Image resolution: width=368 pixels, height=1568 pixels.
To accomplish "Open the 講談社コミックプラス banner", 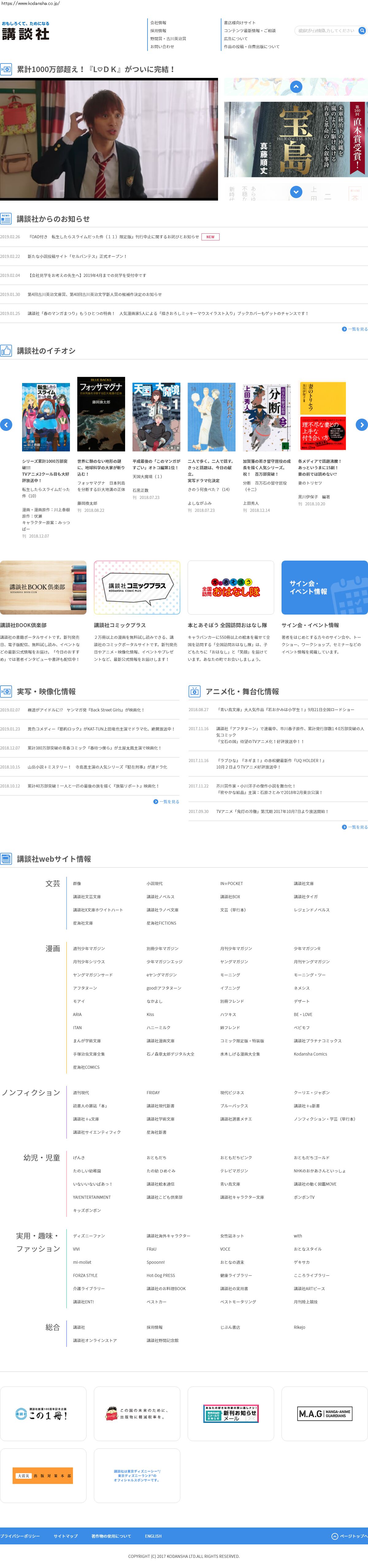I will (137, 588).
